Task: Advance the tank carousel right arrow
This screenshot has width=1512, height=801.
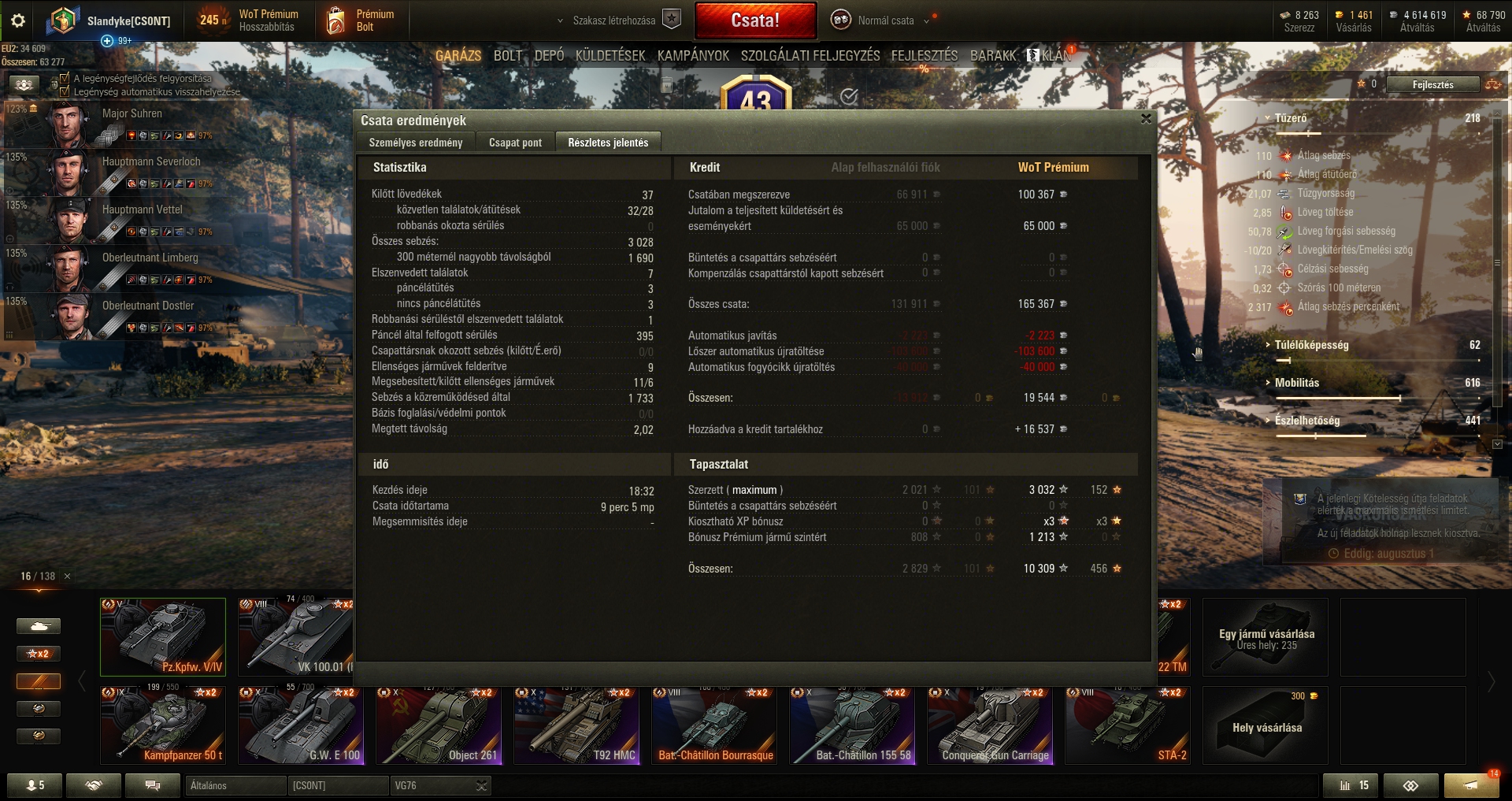Action: pos(1491,681)
